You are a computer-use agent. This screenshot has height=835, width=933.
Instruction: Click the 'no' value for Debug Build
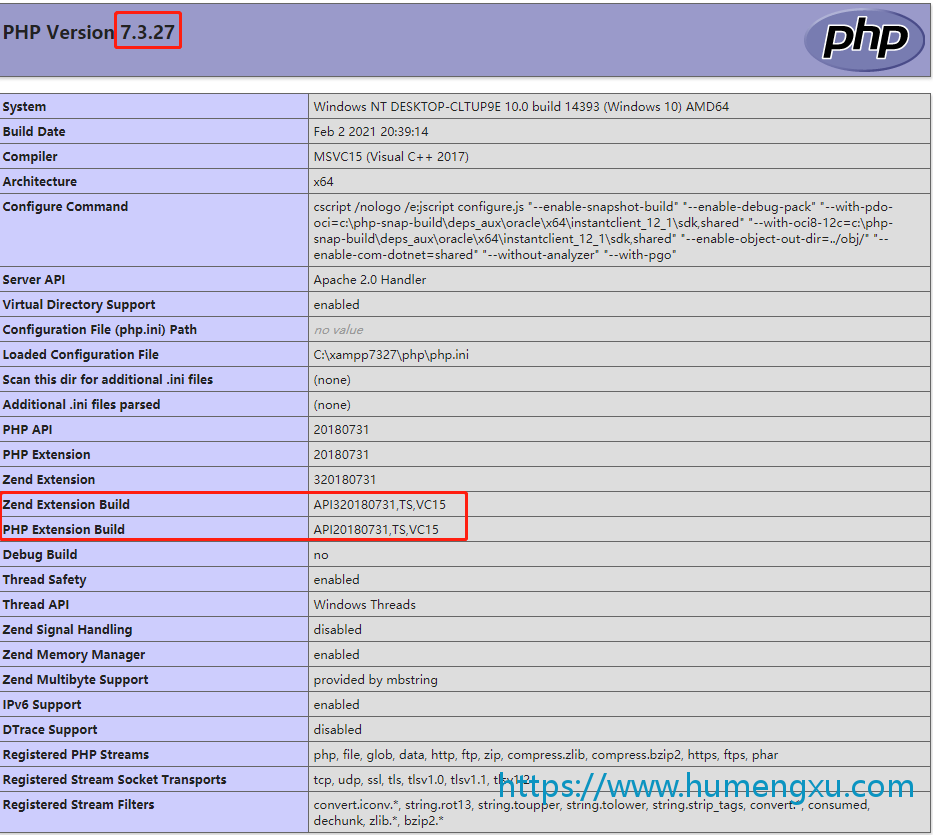321,555
